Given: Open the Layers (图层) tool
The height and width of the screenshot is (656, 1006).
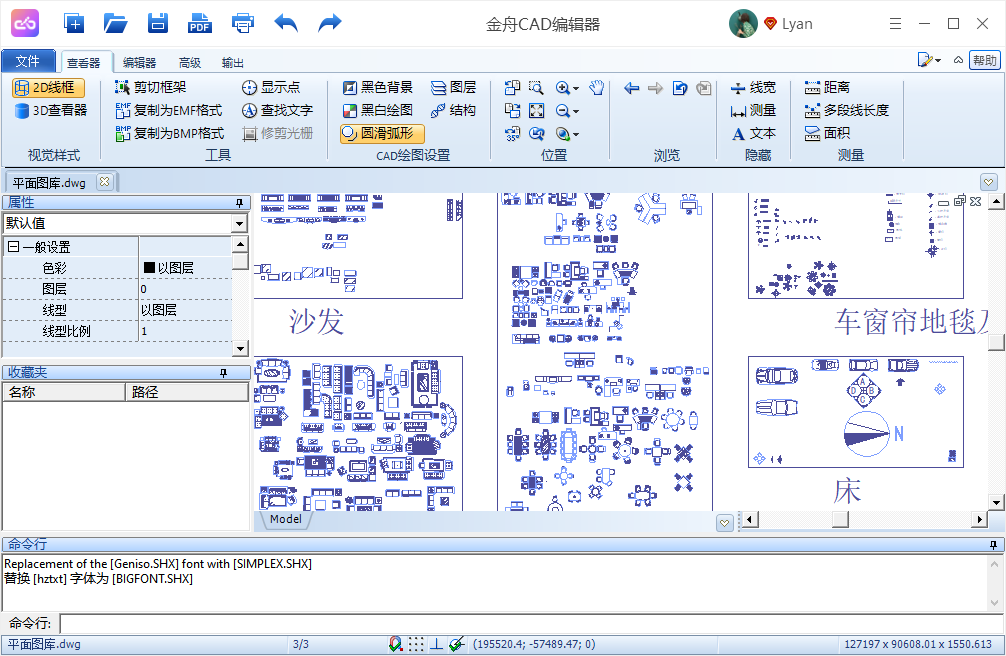Looking at the screenshot, I should tap(453, 88).
